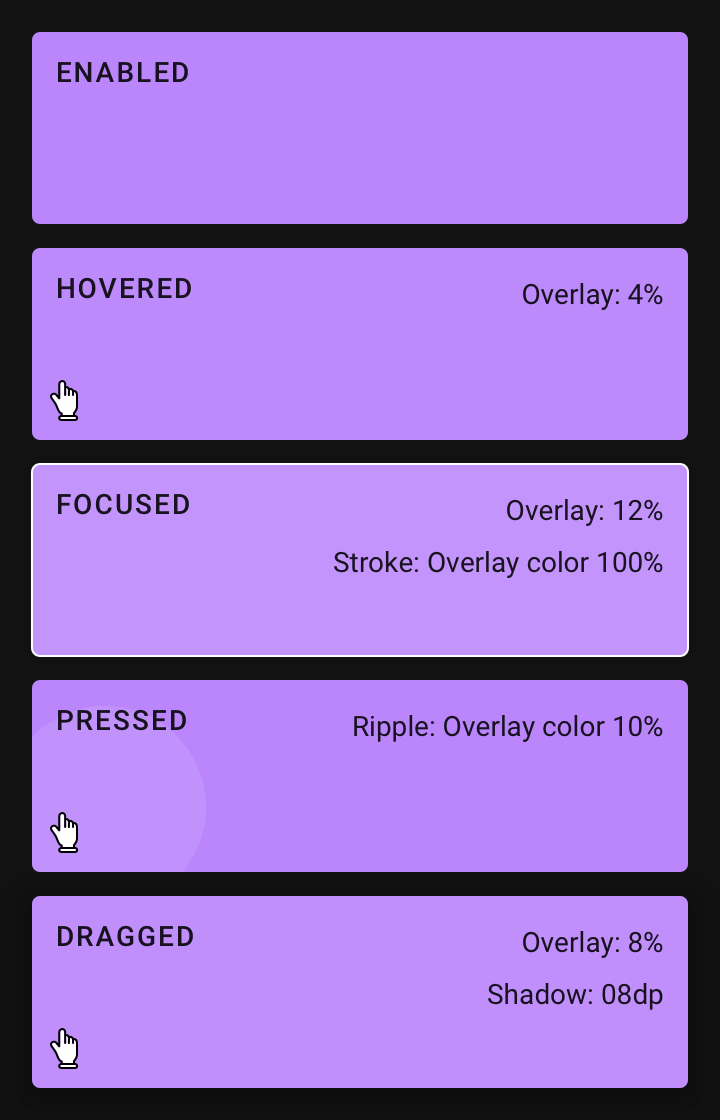Select the Stroke Overlay color 100% text

point(497,562)
